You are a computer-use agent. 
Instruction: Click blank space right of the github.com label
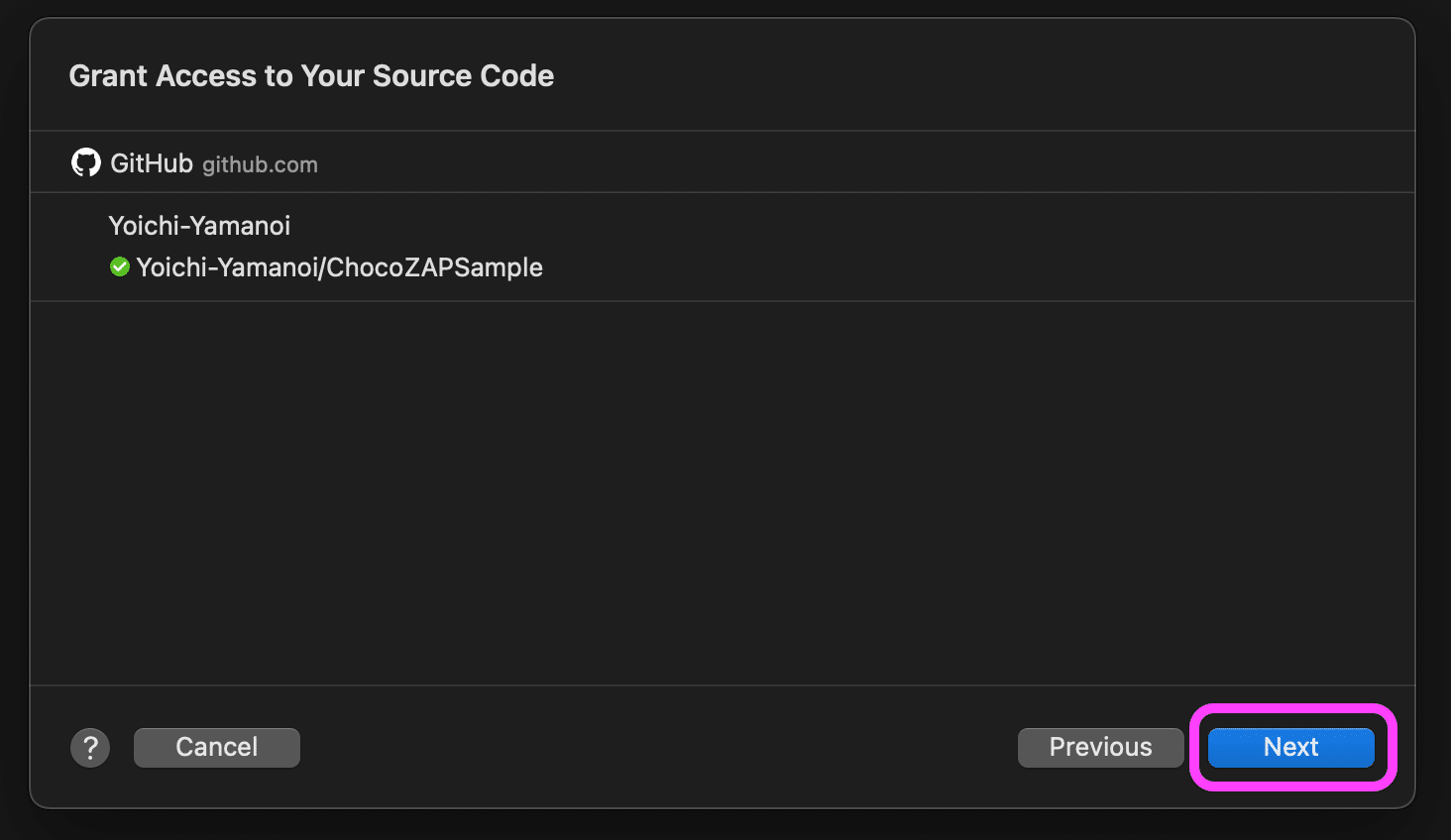pyautogui.click(x=852, y=163)
